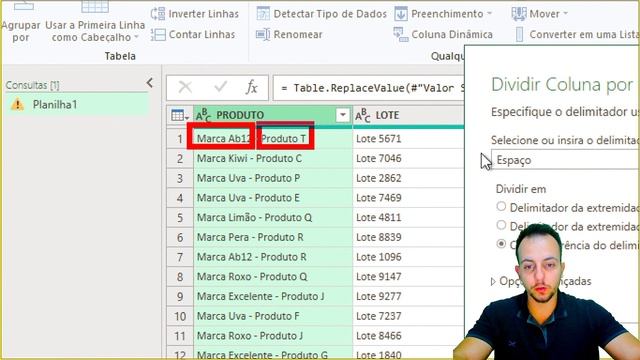Select the Planilha1 query

(77, 104)
